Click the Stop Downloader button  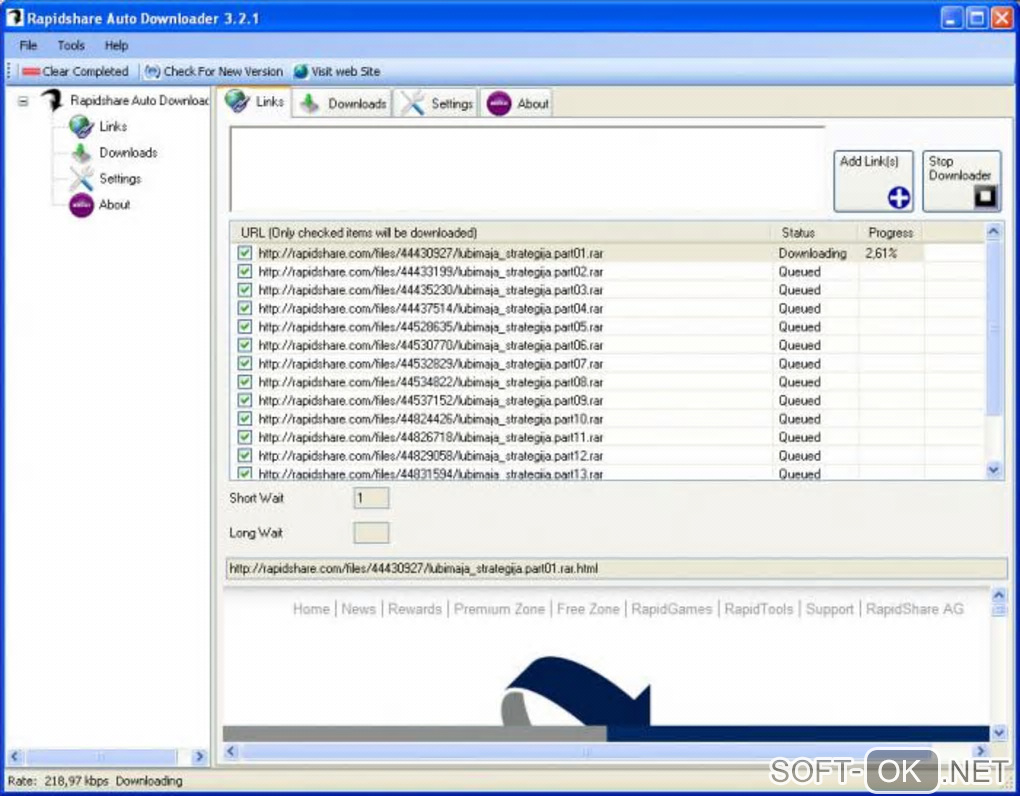(961, 181)
